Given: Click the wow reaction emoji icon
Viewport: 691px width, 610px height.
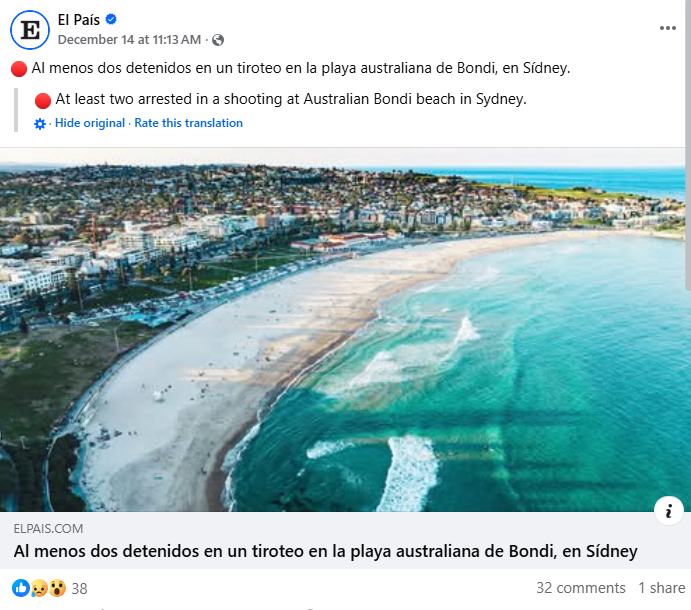Looking at the screenshot, I should tap(56, 588).
